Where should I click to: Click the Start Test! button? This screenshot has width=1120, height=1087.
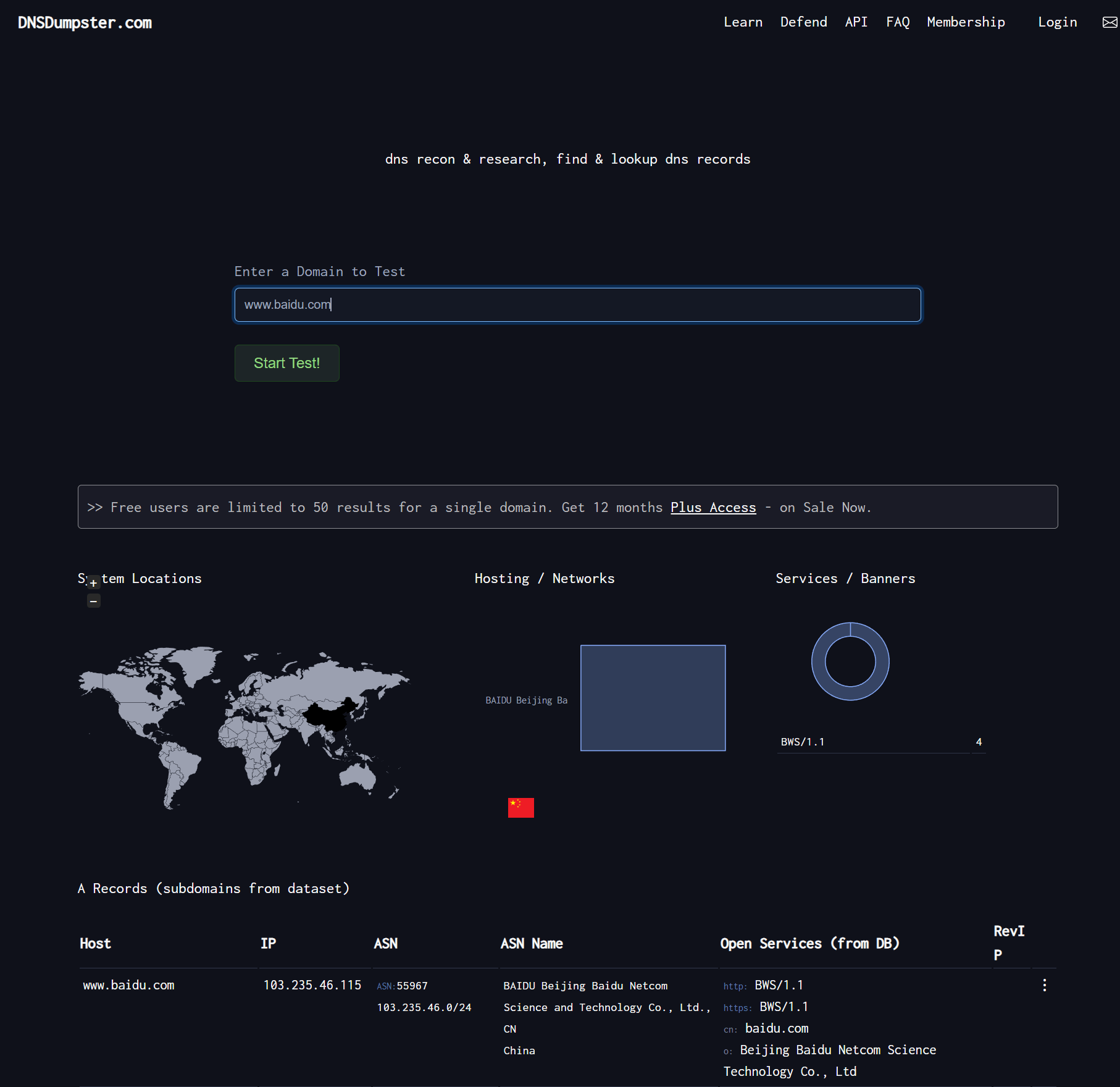click(x=286, y=363)
